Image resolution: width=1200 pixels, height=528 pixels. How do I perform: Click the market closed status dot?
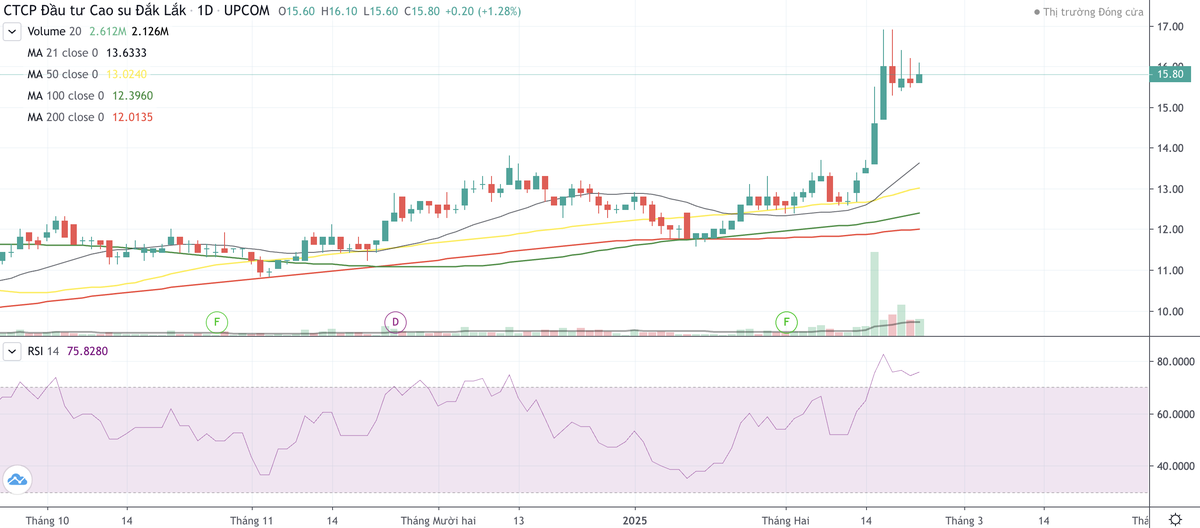1037,12
